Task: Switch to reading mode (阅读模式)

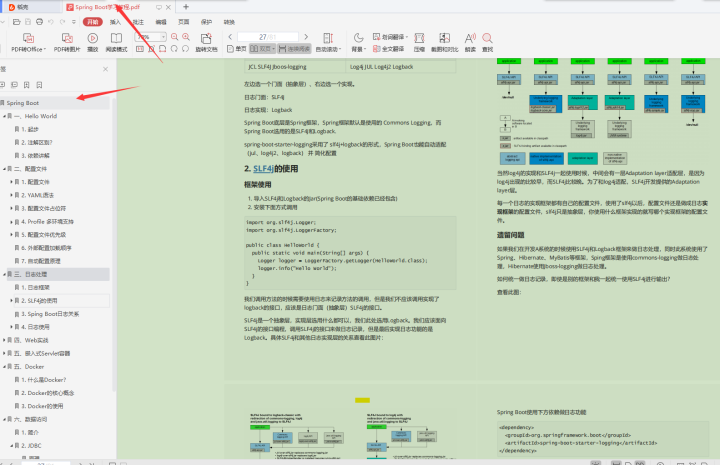Action: pos(116,42)
